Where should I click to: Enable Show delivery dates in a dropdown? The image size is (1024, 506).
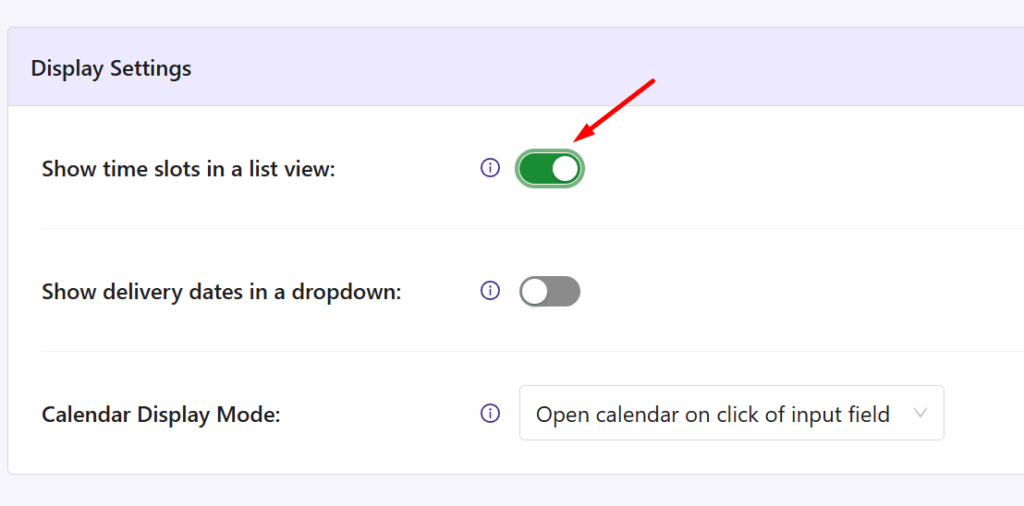click(x=550, y=291)
